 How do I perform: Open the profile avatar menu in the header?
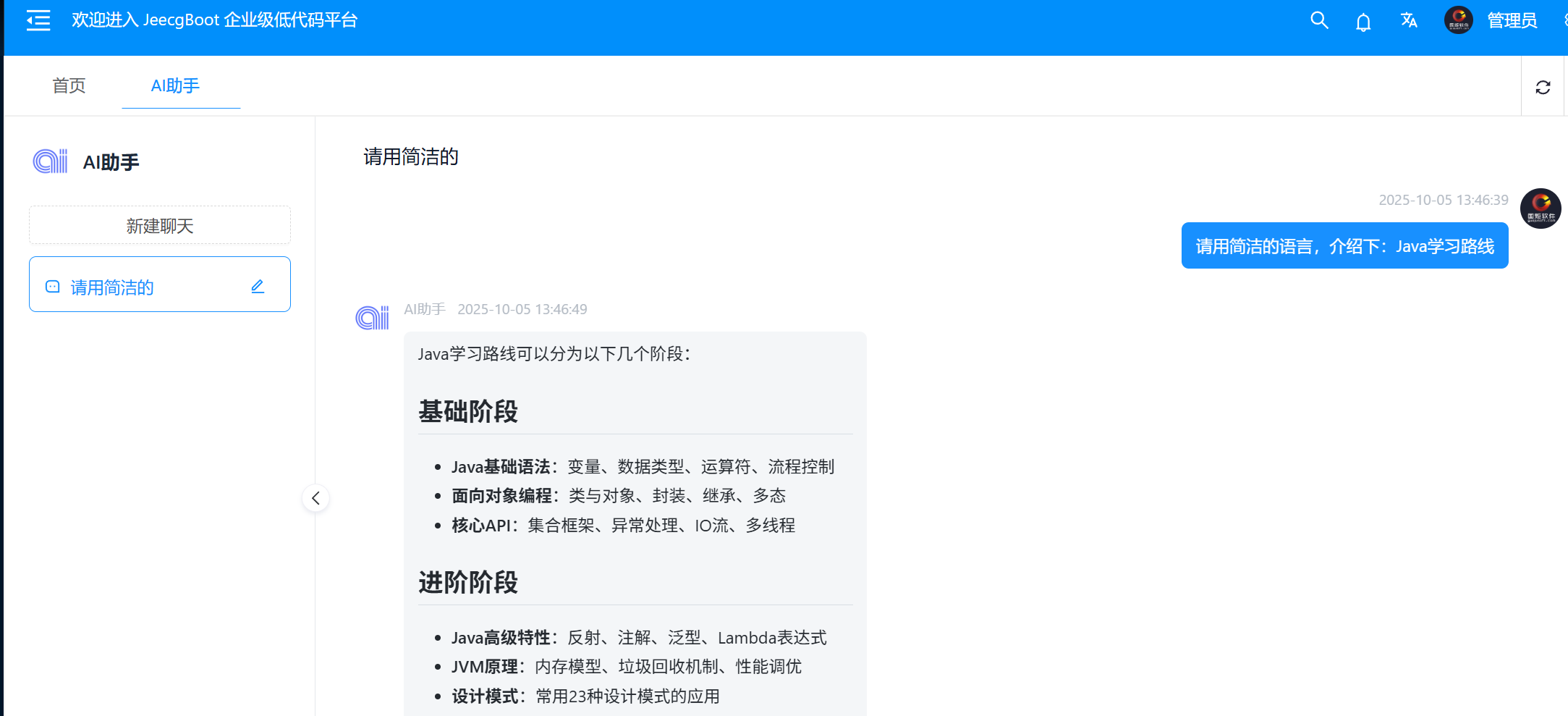point(1458,20)
